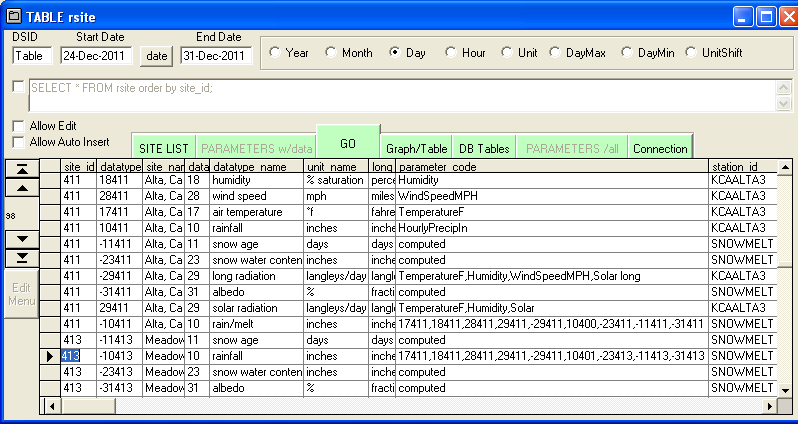Enable the Allow Auto Insert checkbox
This screenshot has width=798, height=424.
19,142
